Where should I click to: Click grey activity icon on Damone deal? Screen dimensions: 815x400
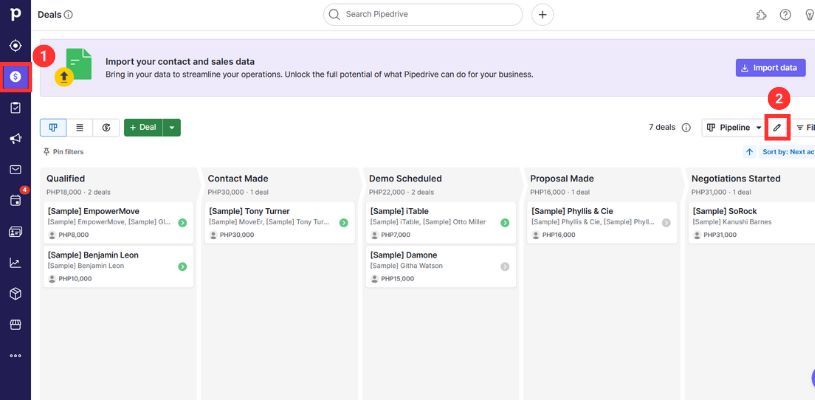coord(505,266)
